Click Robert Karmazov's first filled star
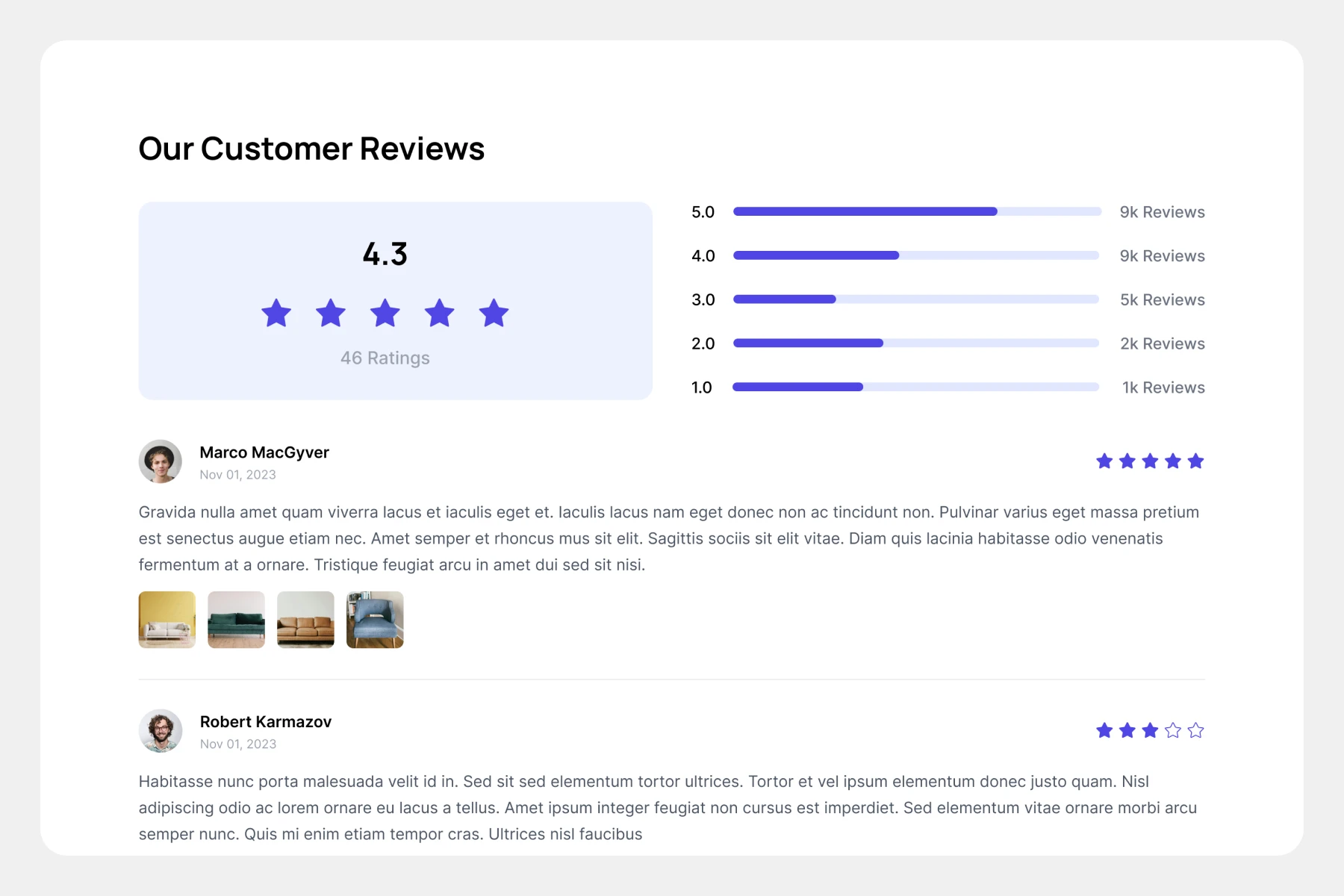 pos(1104,730)
